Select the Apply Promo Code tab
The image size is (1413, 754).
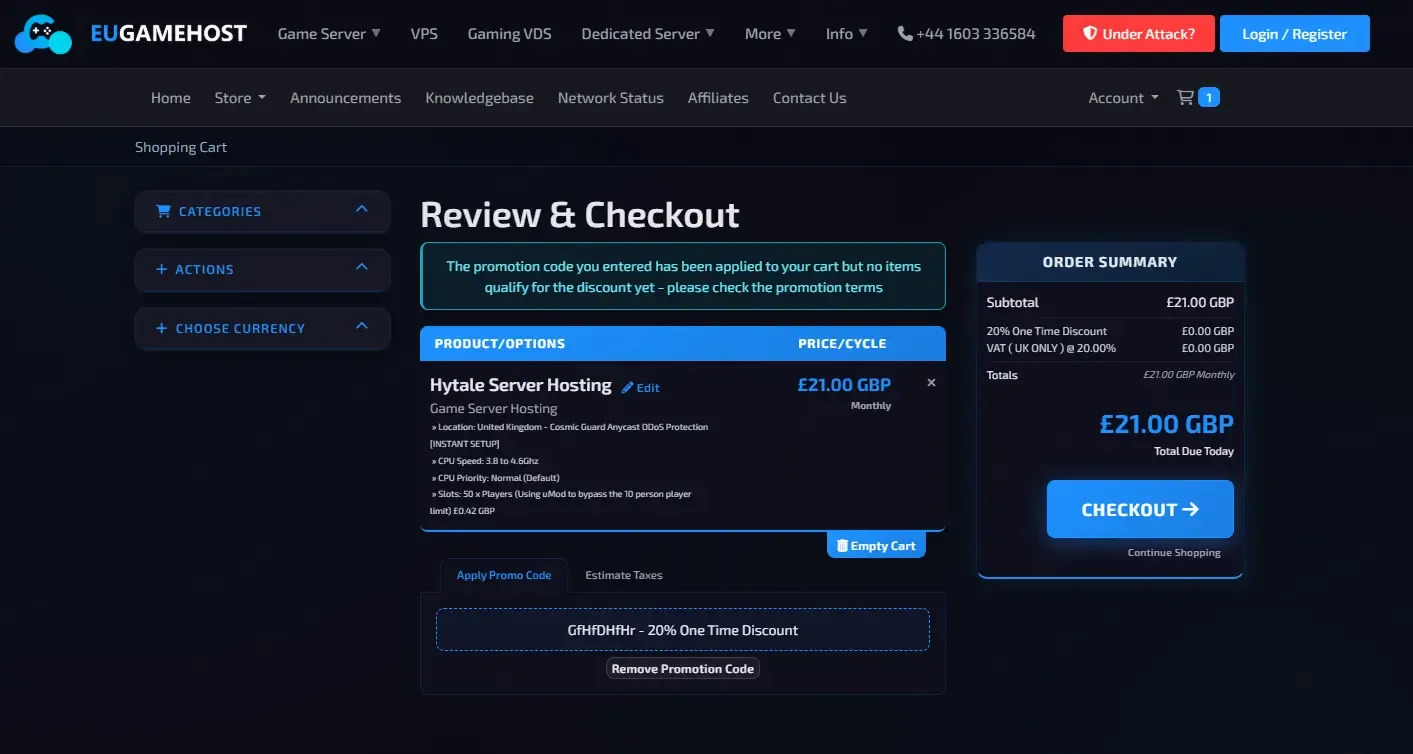coord(504,575)
